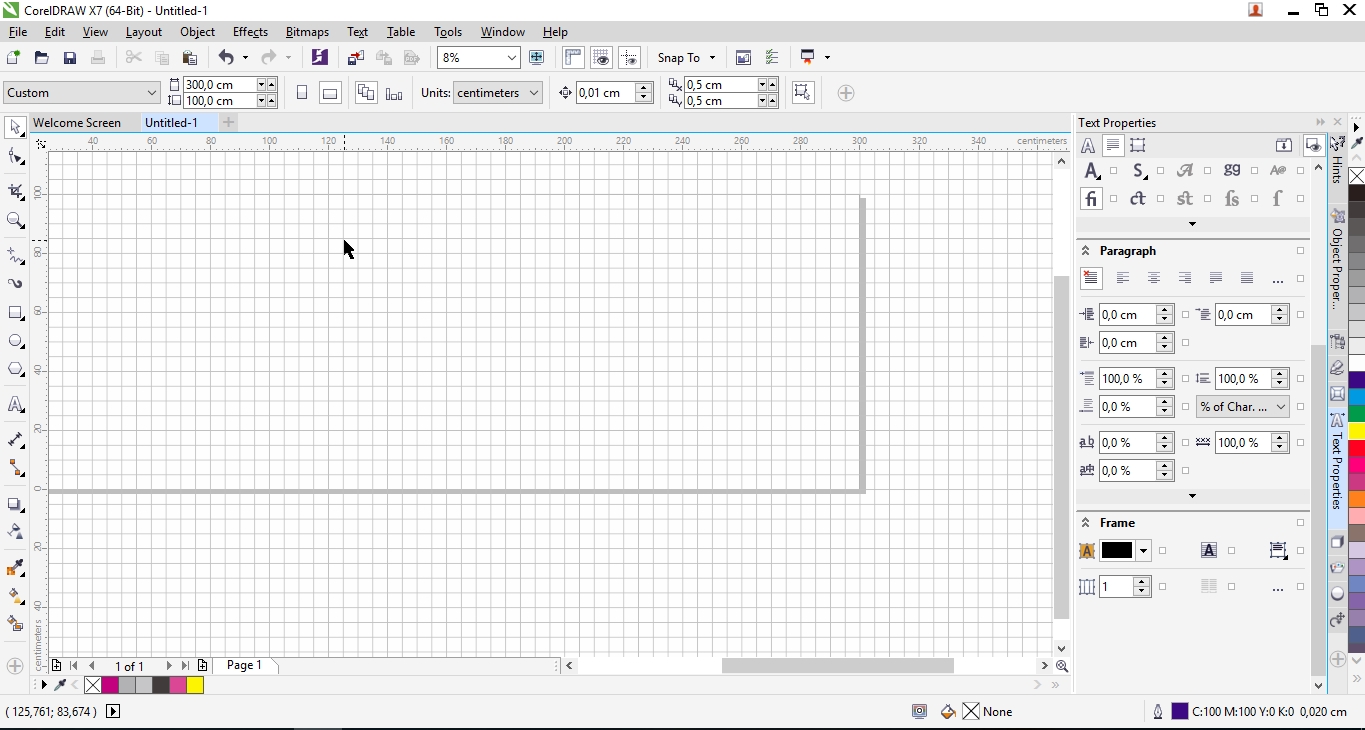Toggle landscape page orientation
The width and height of the screenshot is (1365, 730).
[330, 92]
